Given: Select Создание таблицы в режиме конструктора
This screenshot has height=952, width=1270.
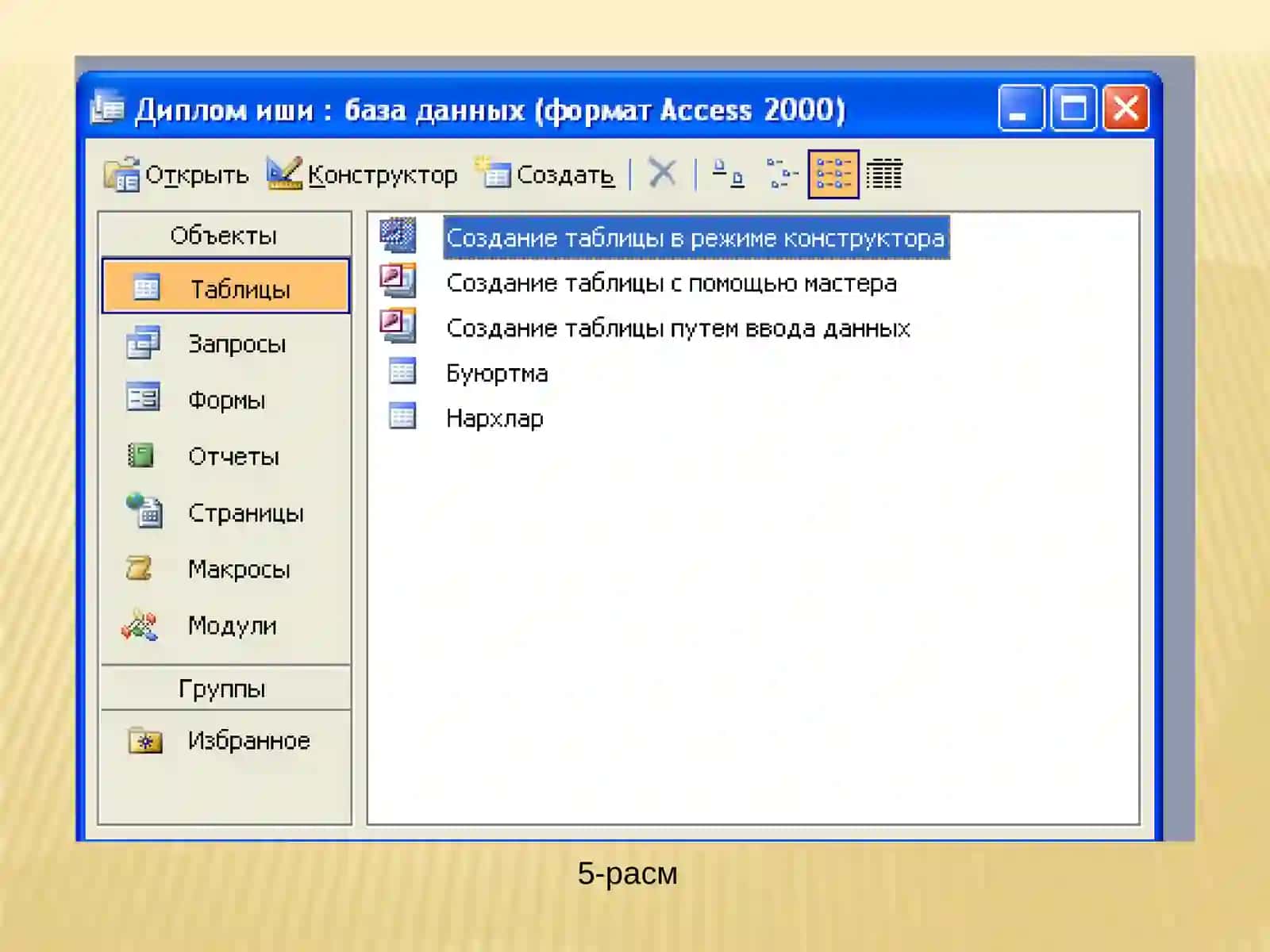Looking at the screenshot, I should 696,237.
